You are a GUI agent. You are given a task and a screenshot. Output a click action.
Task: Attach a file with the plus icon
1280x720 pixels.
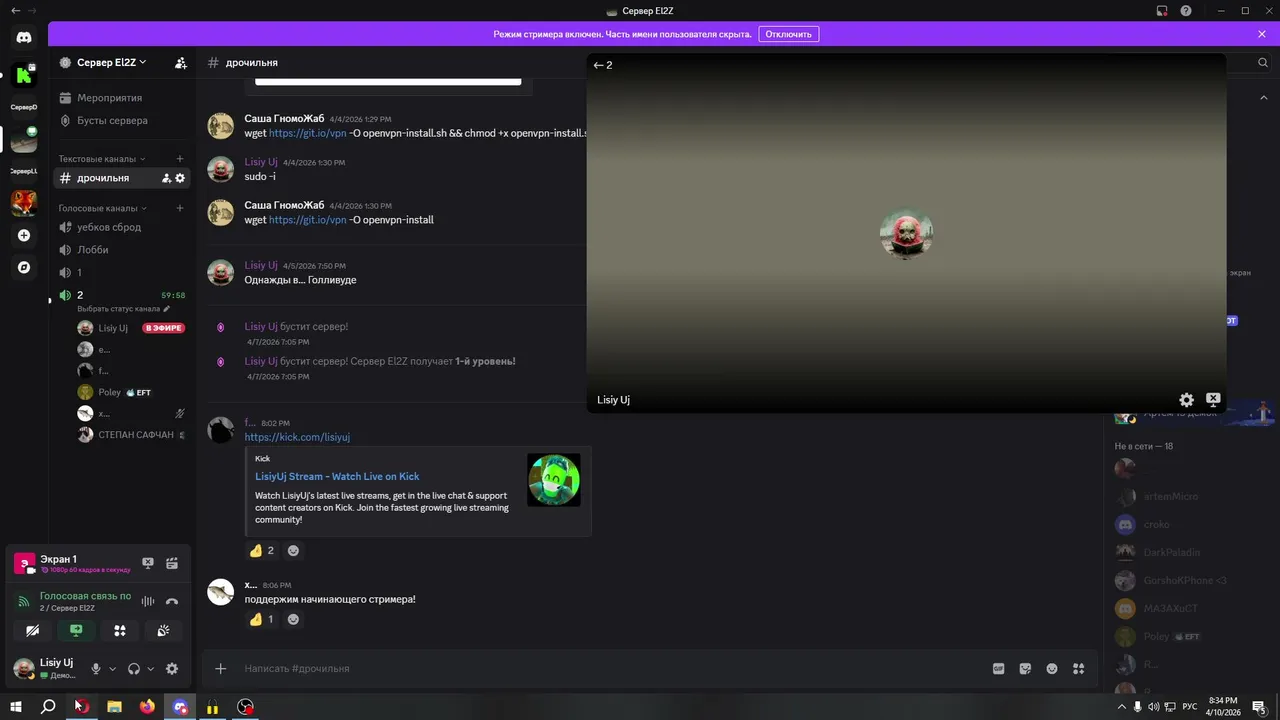[221, 669]
